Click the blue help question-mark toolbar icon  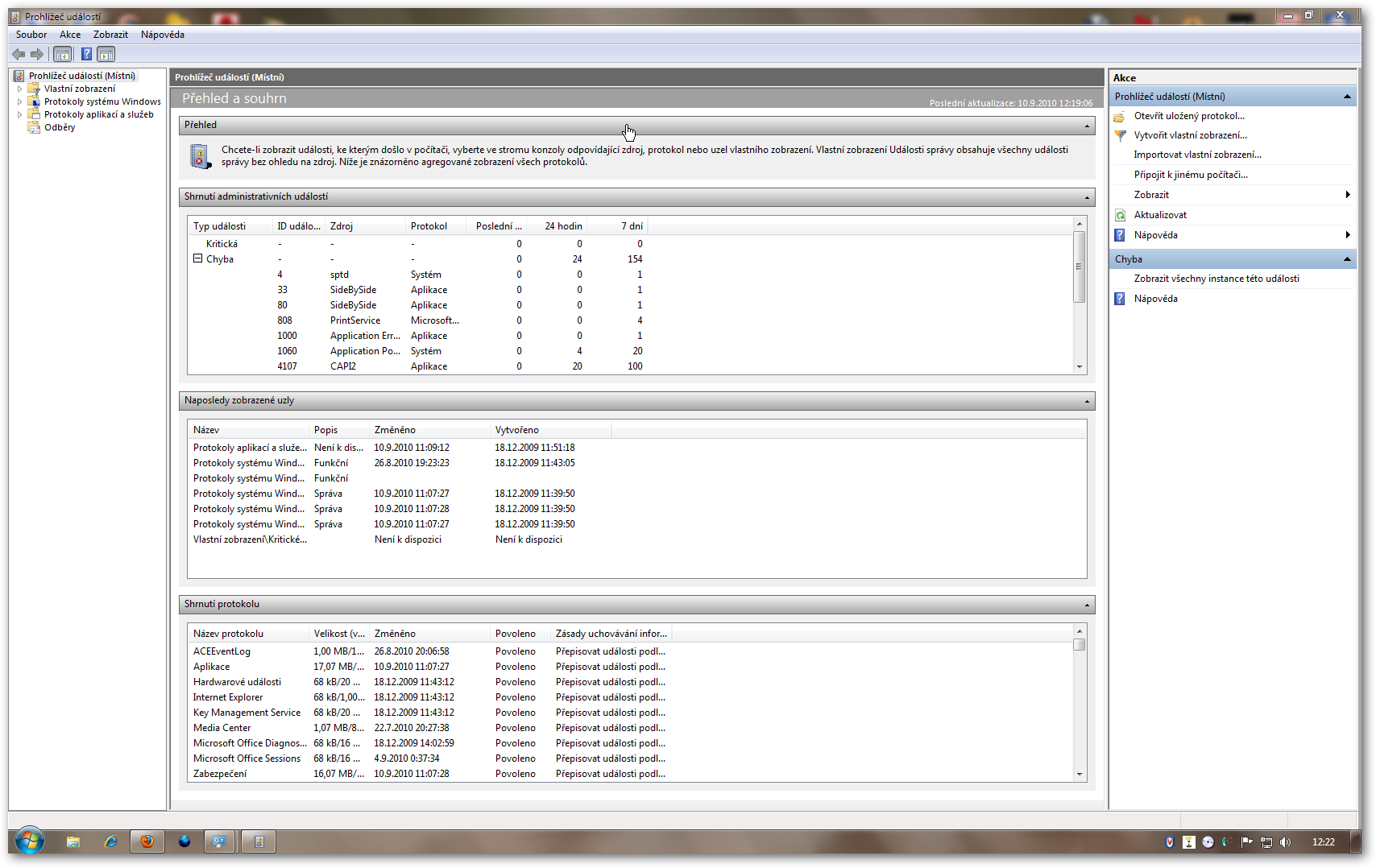click(86, 55)
